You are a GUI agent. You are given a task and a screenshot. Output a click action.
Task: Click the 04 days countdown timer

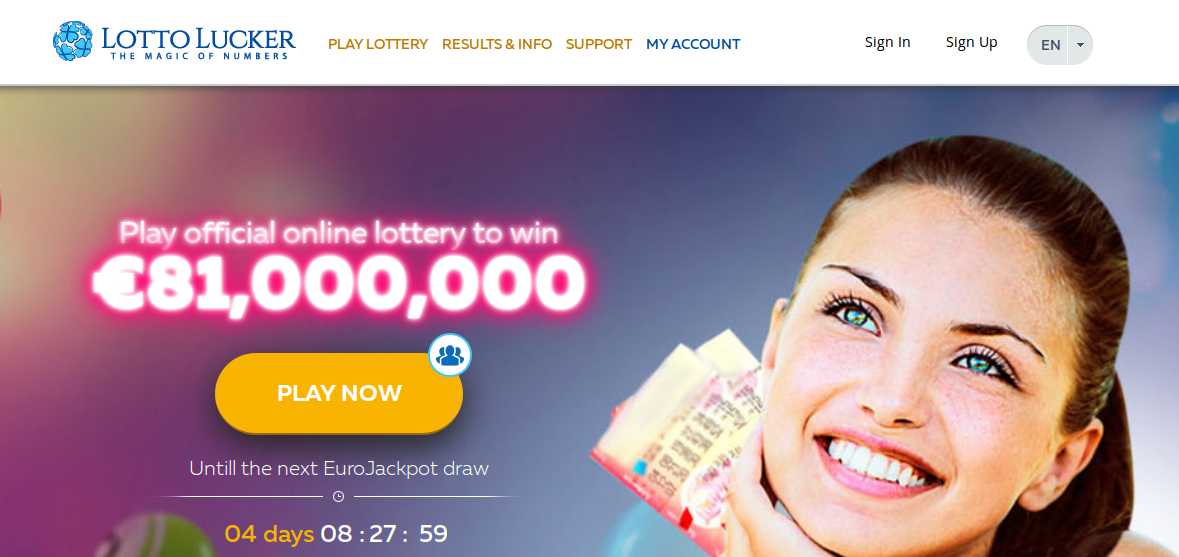point(336,534)
